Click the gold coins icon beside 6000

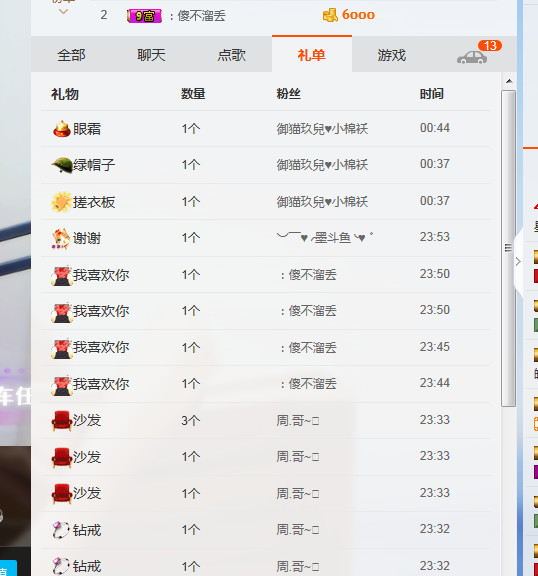[x=330, y=15]
